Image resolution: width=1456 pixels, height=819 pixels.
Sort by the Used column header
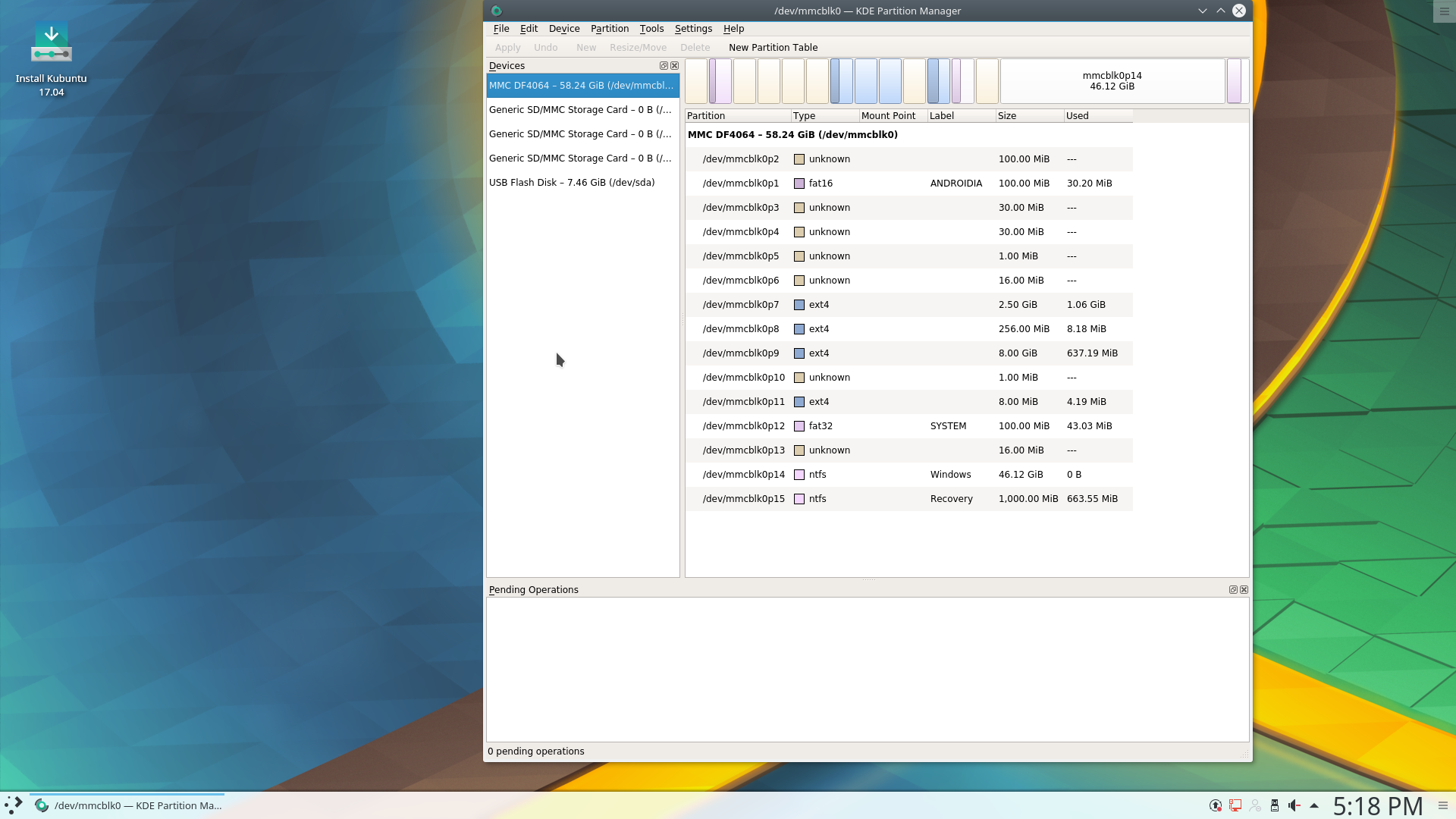point(1097,116)
